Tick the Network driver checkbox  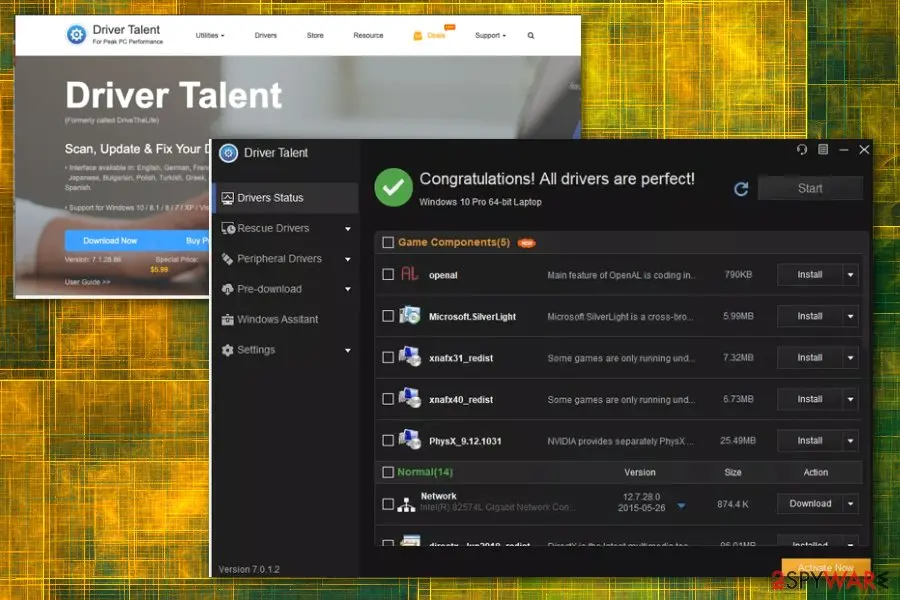tap(388, 504)
